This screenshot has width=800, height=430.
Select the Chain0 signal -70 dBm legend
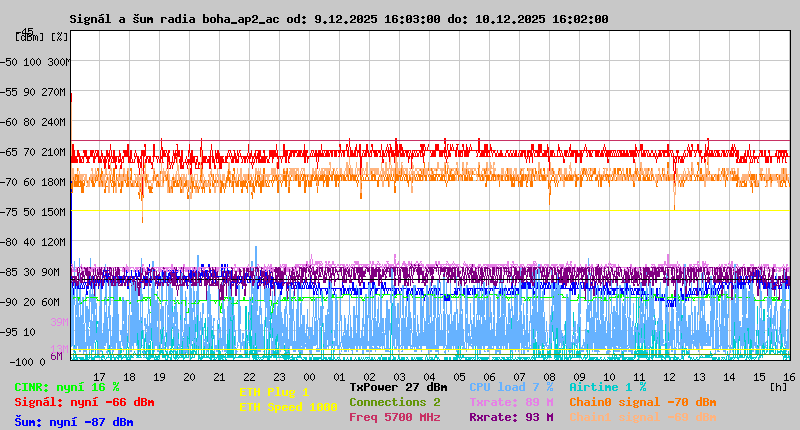click(x=642, y=402)
